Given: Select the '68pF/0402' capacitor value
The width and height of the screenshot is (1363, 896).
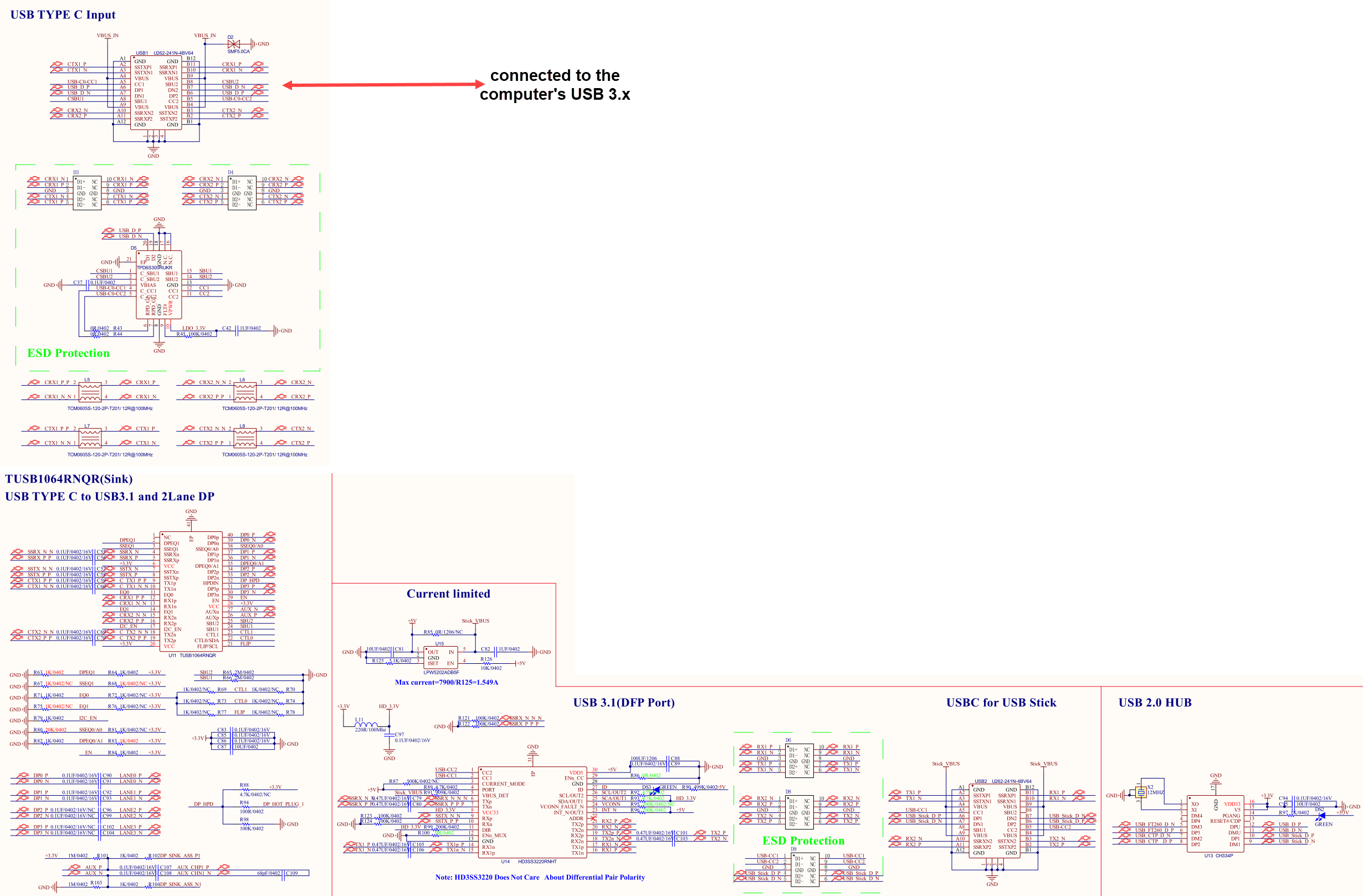Looking at the screenshot, I should click(269, 873).
